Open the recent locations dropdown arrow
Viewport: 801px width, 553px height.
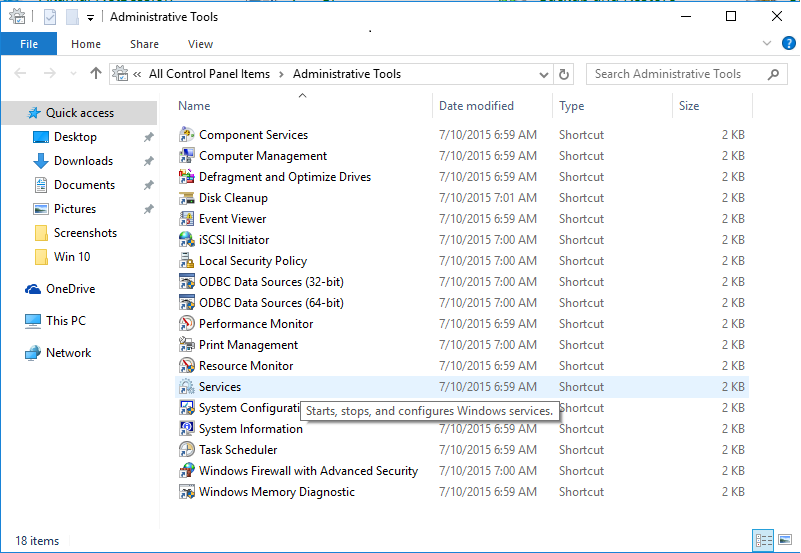coord(73,74)
